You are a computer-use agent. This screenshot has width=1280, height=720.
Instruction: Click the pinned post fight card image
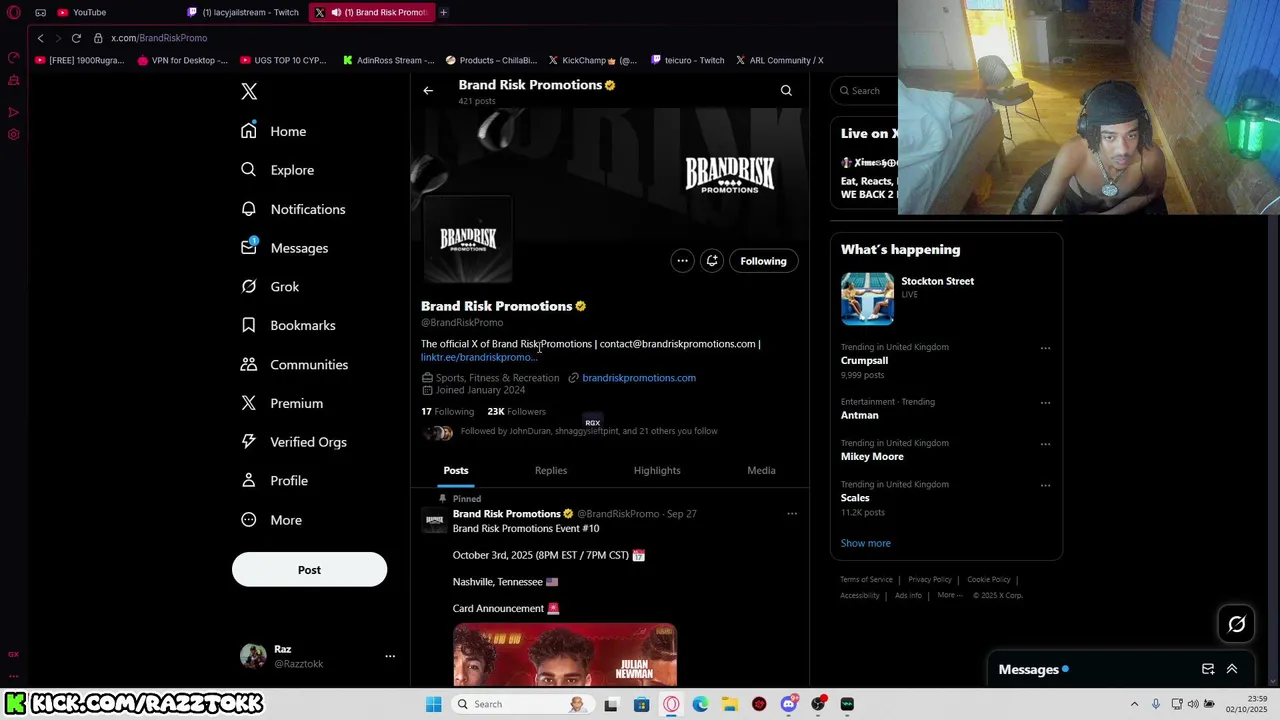[565, 655]
